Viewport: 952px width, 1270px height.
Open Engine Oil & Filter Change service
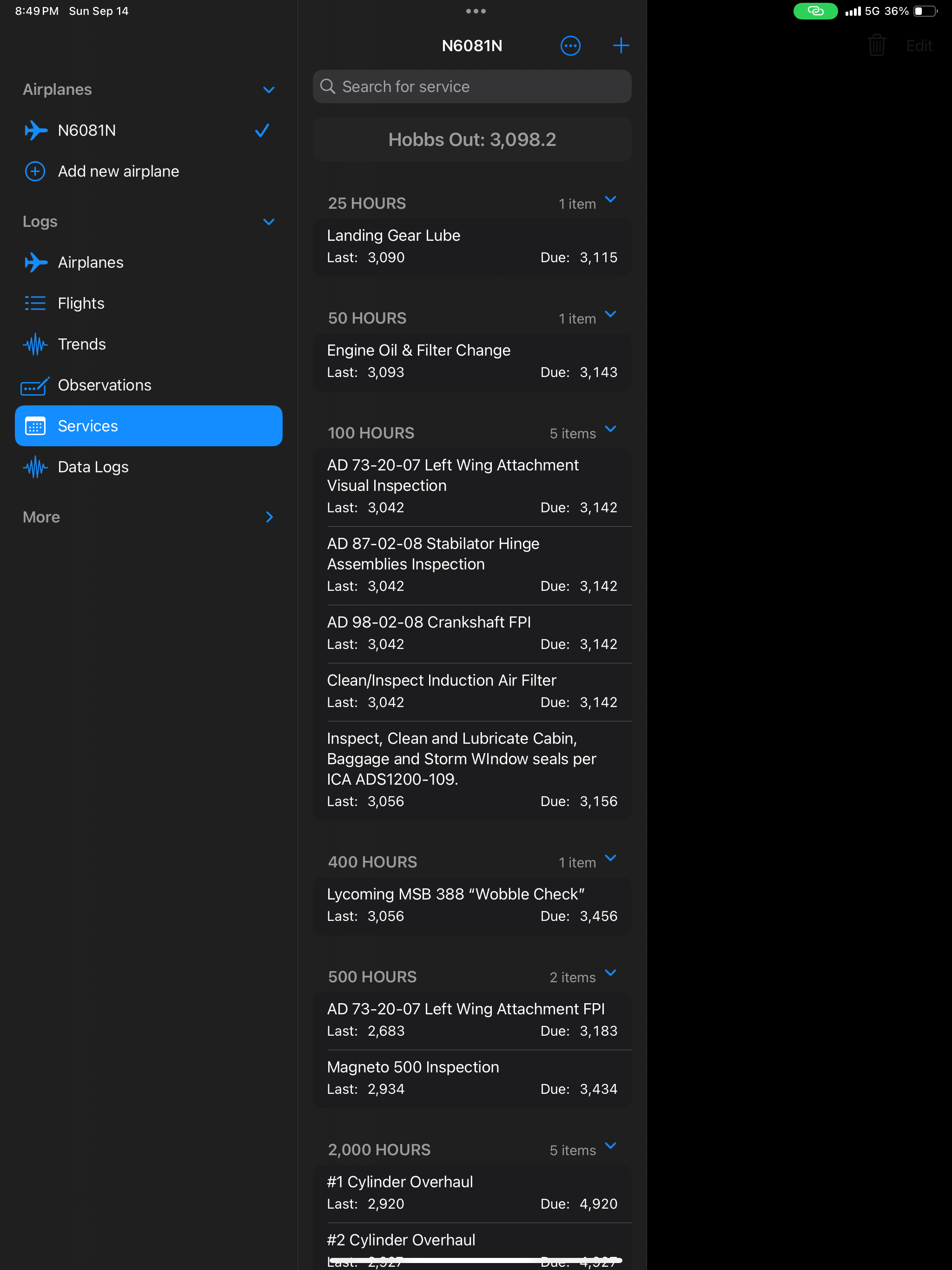[472, 362]
